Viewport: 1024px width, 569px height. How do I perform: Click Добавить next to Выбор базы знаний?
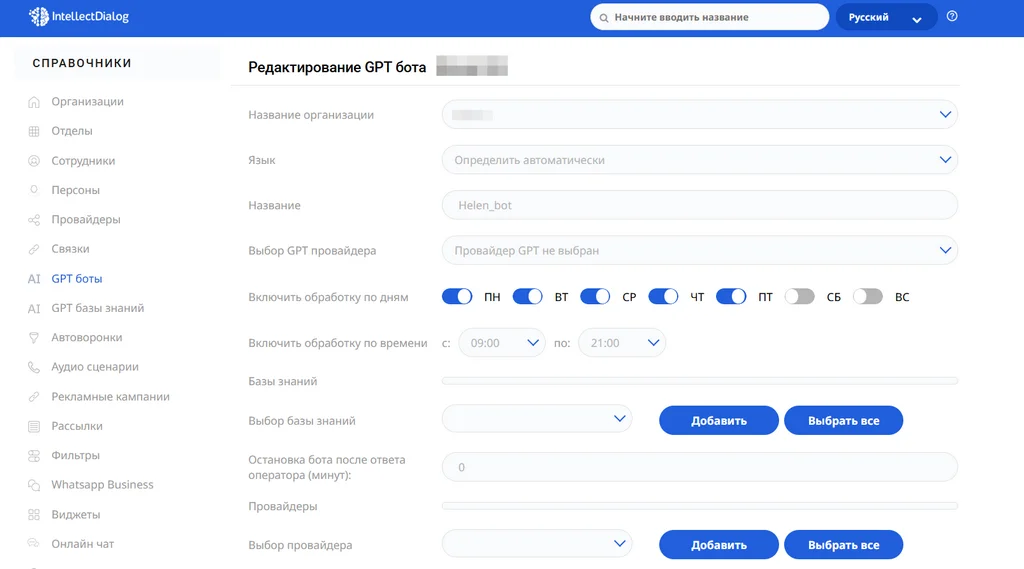718,421
